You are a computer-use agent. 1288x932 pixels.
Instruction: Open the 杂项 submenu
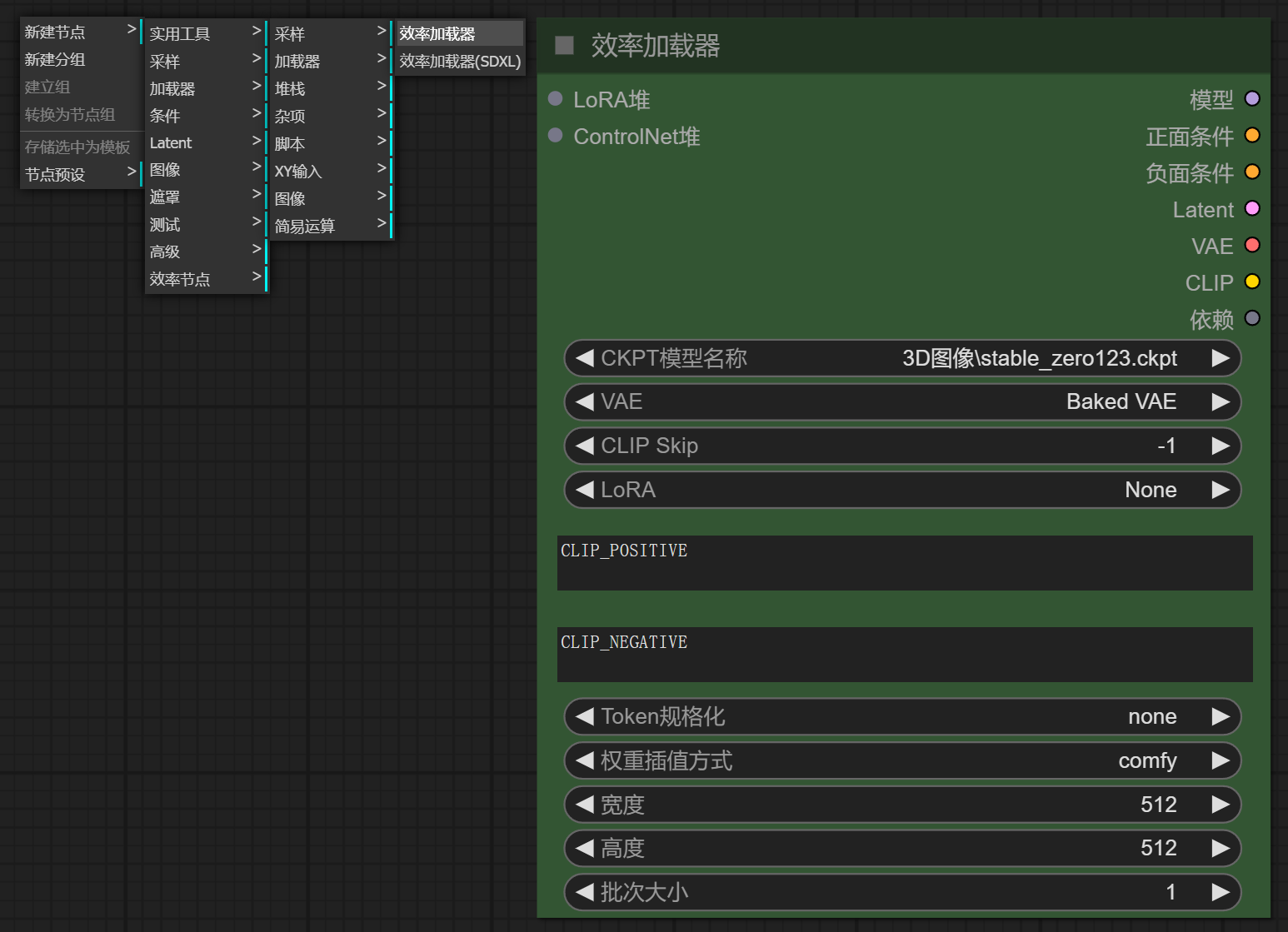(331, 116)
